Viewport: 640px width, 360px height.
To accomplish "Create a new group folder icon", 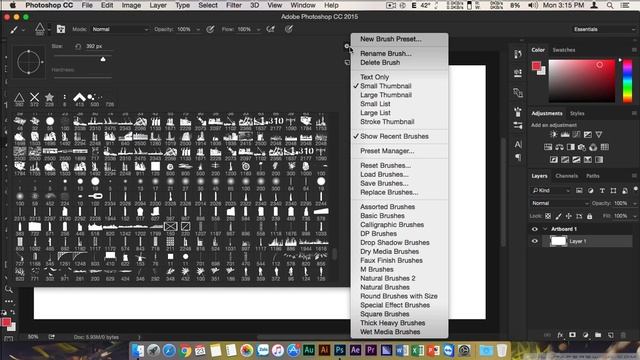I will [x=598, y=335].
